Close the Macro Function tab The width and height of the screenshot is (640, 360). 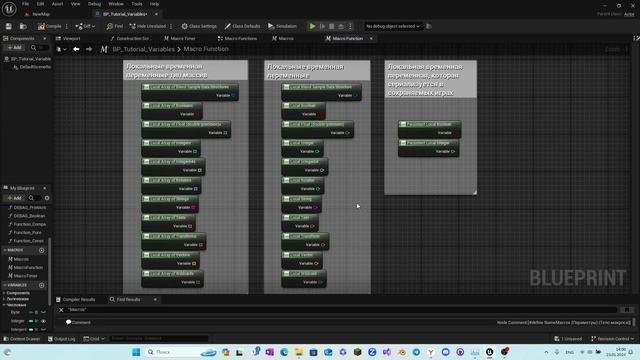pyautogui.click(x=371, y=38)
